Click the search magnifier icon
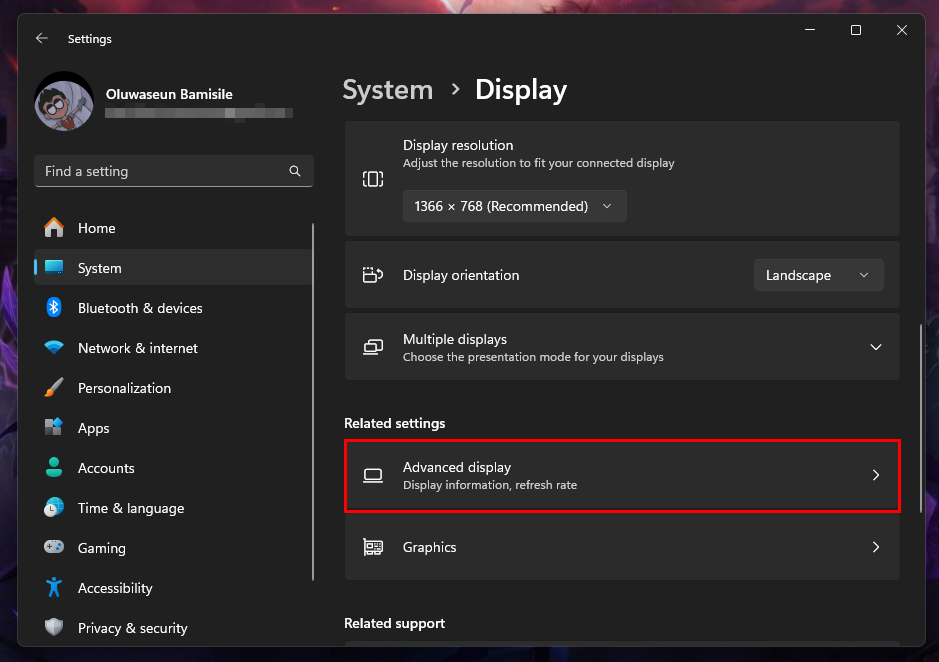Viewport: 939px width, 662px height. (295, 171)
